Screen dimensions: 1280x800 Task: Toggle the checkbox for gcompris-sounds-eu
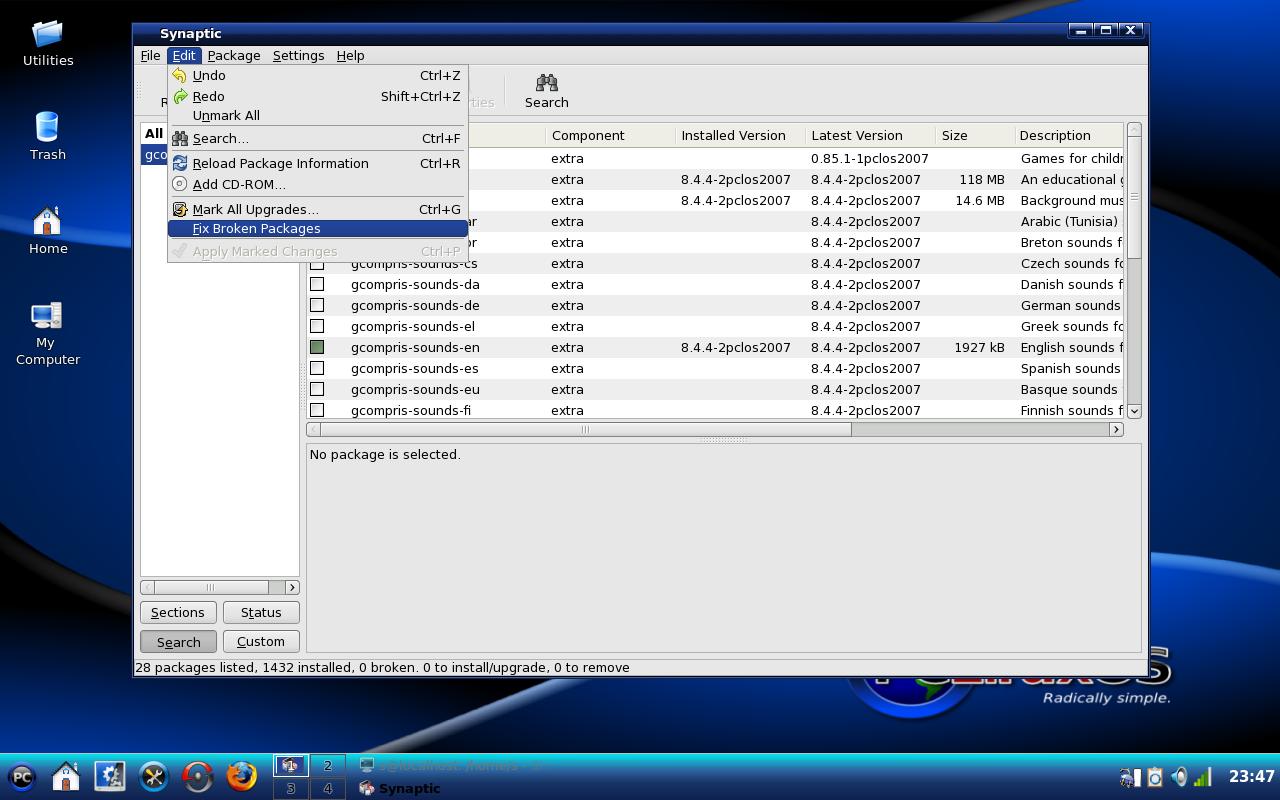tap(317, 389)
